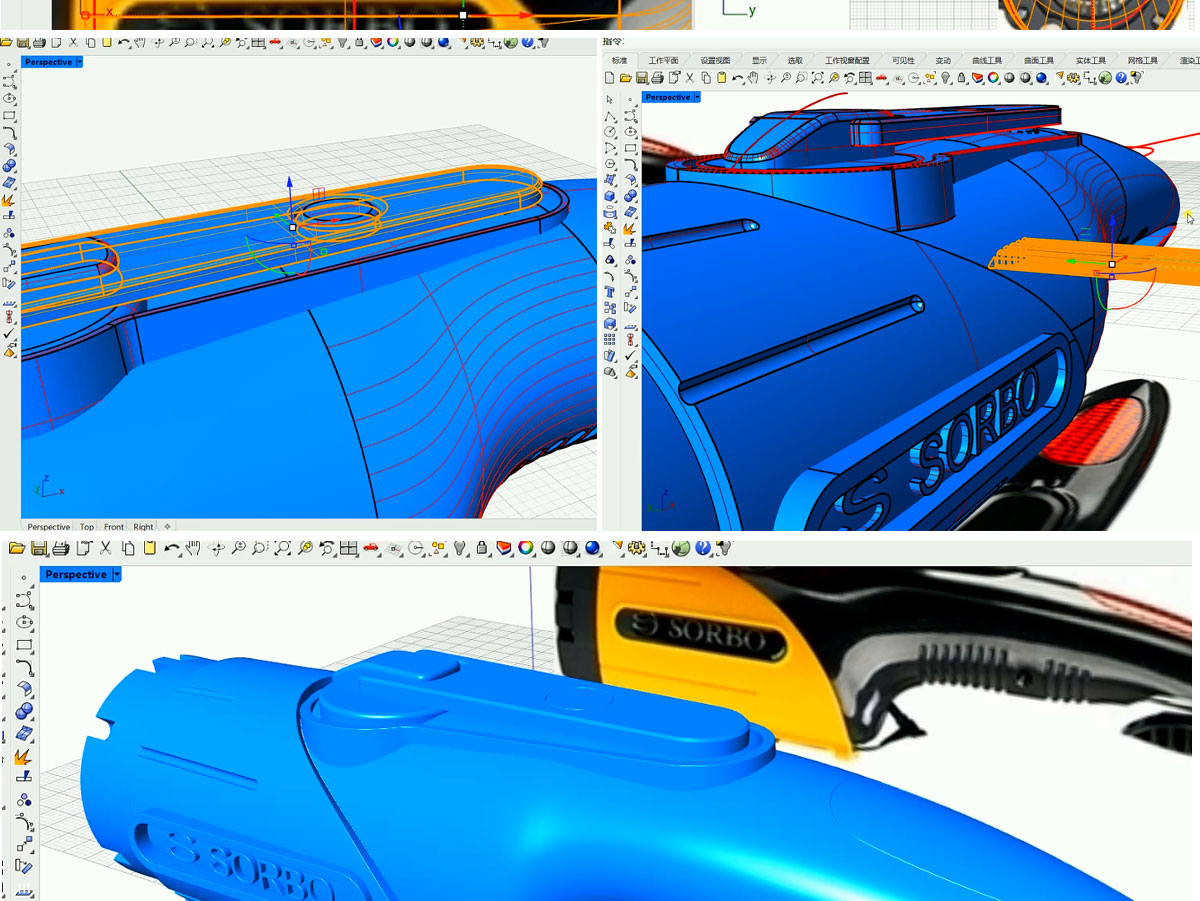The image size is (1200, 901).
Task: Click red car Set View icon in top-right window
Action: [x=881, y=77]
